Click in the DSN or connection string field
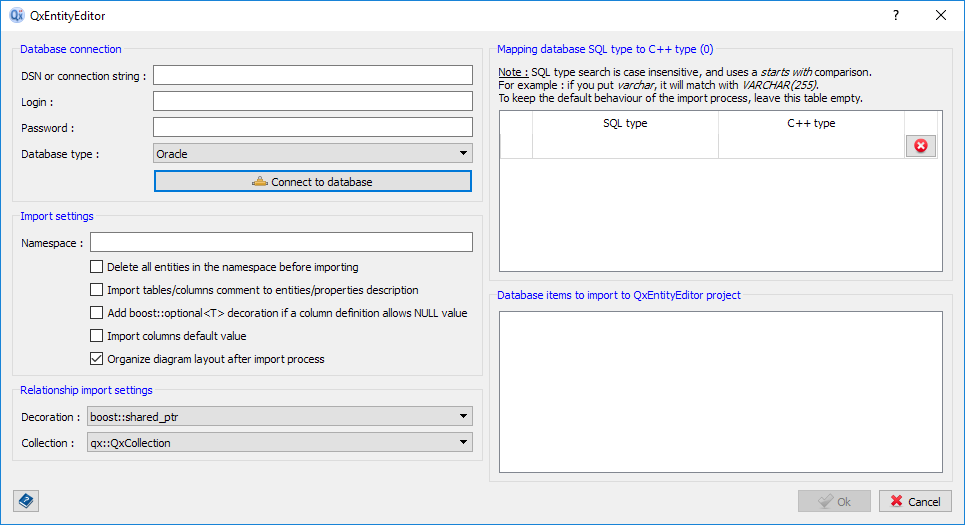Viewport: 965px width, 525px height. pyautogui.click(x=312, y=76)
